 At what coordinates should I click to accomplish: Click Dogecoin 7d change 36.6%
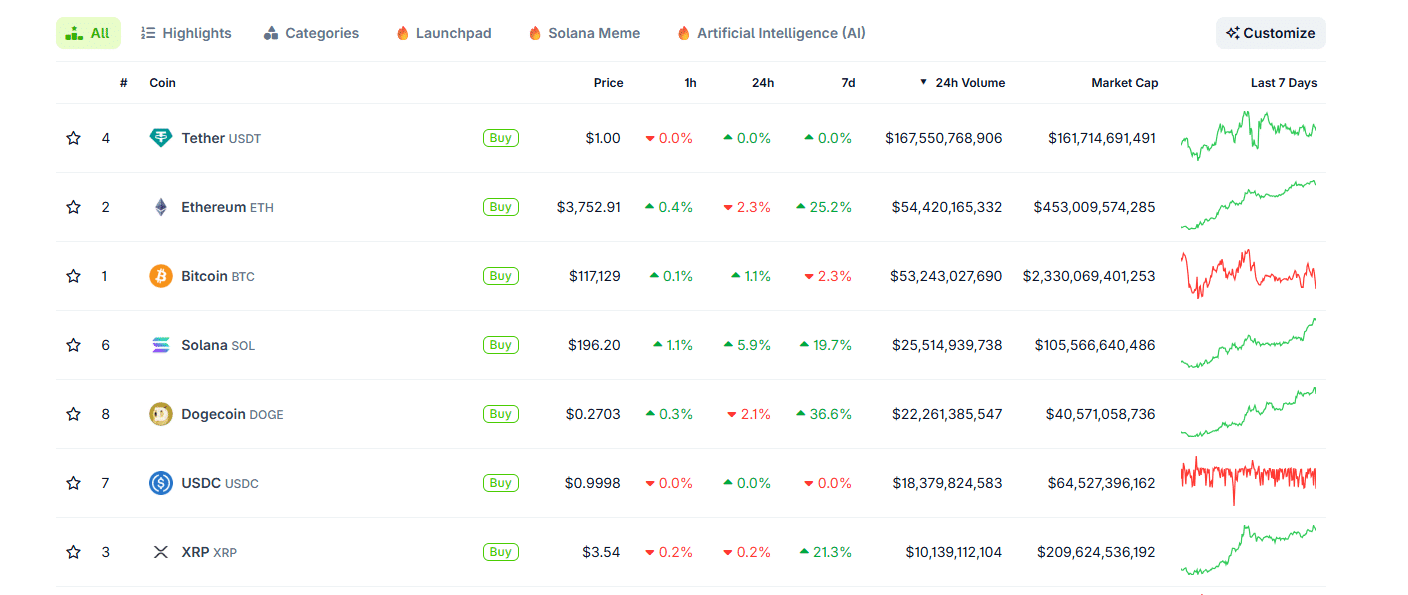tap(824, 414)
